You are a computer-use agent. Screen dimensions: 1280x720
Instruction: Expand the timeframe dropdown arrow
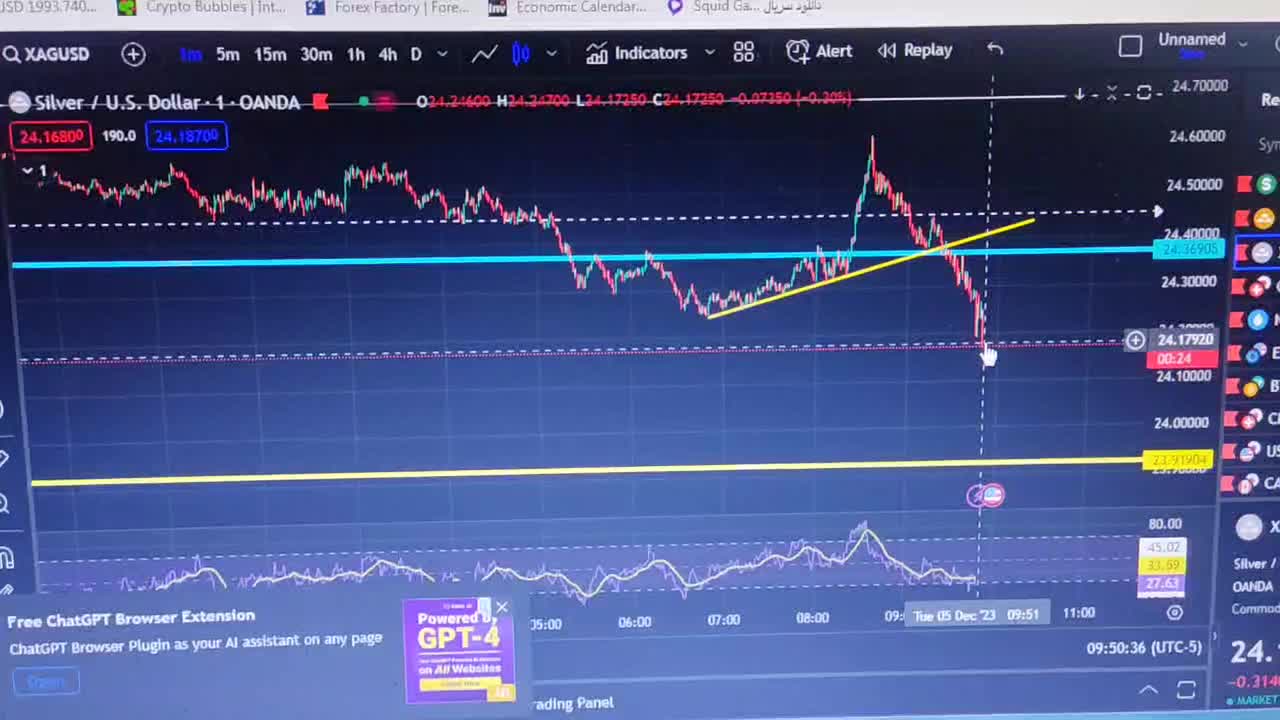click(441, 54)
